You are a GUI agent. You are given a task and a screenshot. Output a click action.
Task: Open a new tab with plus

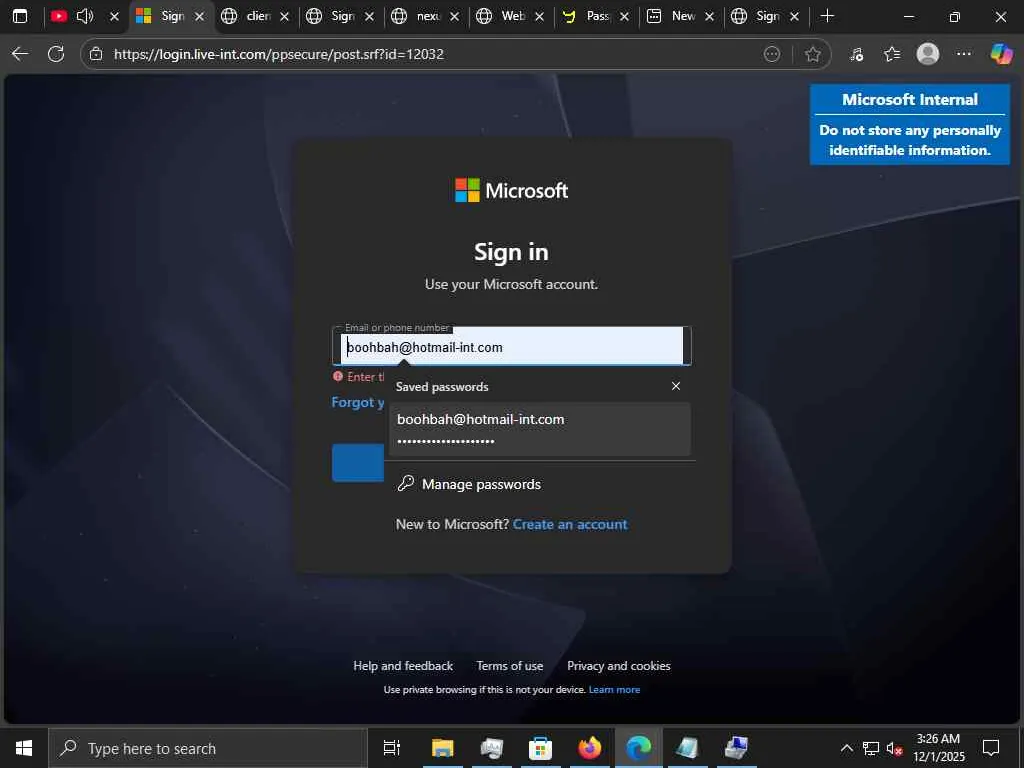(827, 16)
